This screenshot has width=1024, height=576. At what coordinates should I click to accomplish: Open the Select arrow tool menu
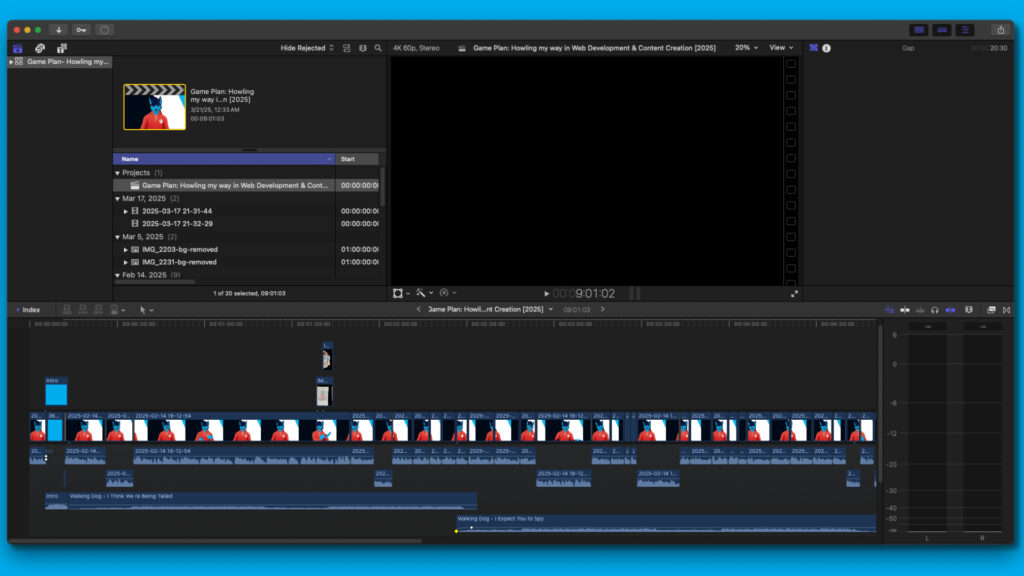click(x=146, y=310)
